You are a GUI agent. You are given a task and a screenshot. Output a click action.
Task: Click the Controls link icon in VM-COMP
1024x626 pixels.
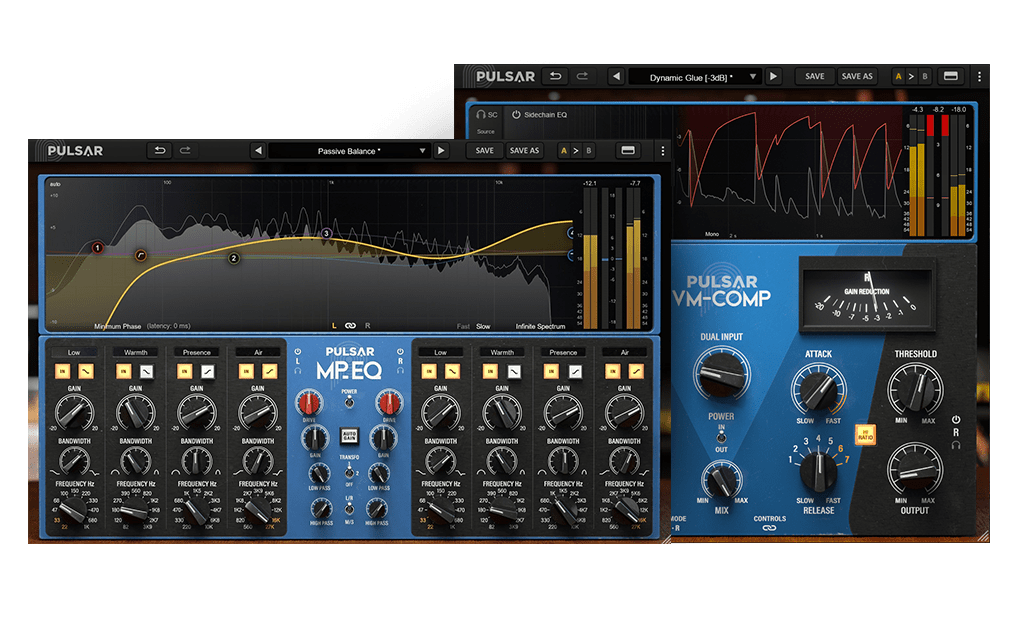(x=770, y=529)
